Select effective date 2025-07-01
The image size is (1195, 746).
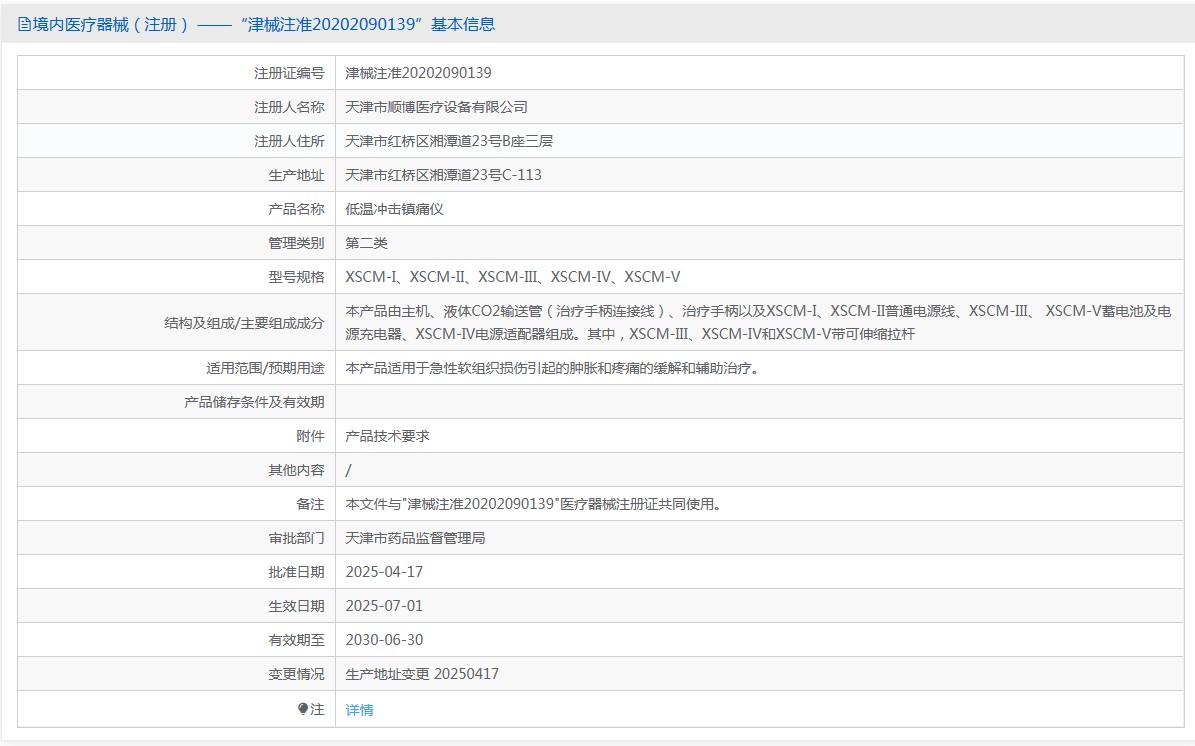pos(384,606)
